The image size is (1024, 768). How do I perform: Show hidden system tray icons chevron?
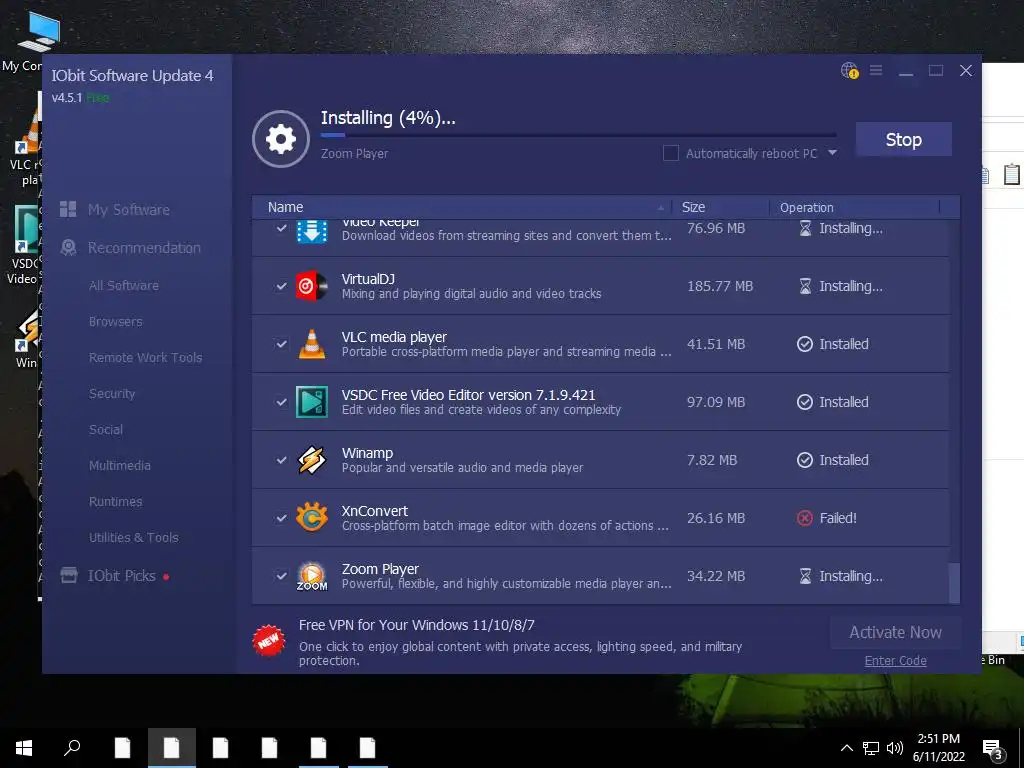pyautogui.click(x=846, y=748)
